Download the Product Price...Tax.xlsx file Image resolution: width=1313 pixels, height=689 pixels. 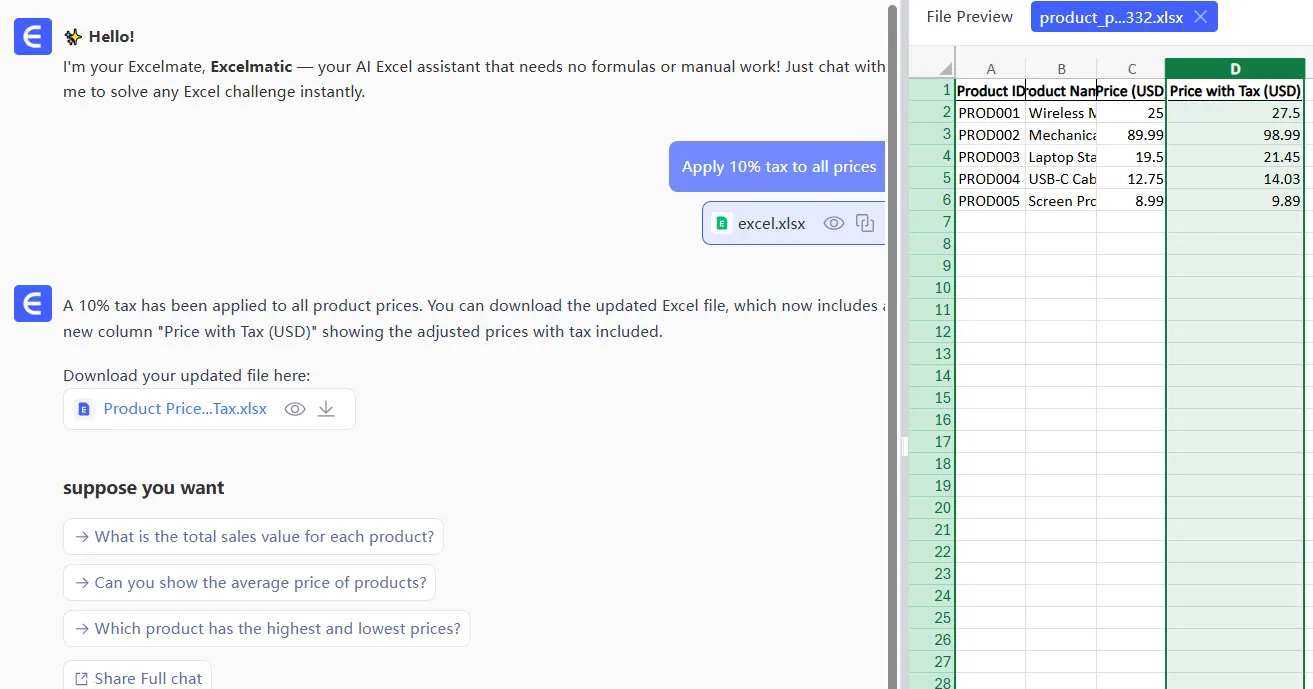(326, 409)
